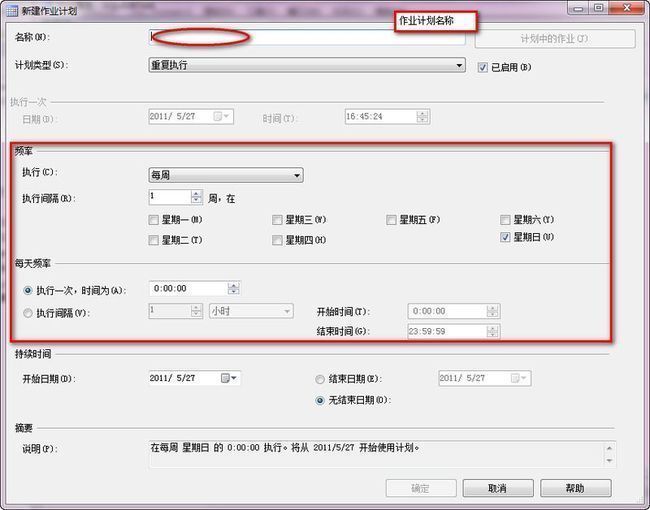650x510 pixels.
Task: Check the 星期四 checkbox
Action: point(277,240)
